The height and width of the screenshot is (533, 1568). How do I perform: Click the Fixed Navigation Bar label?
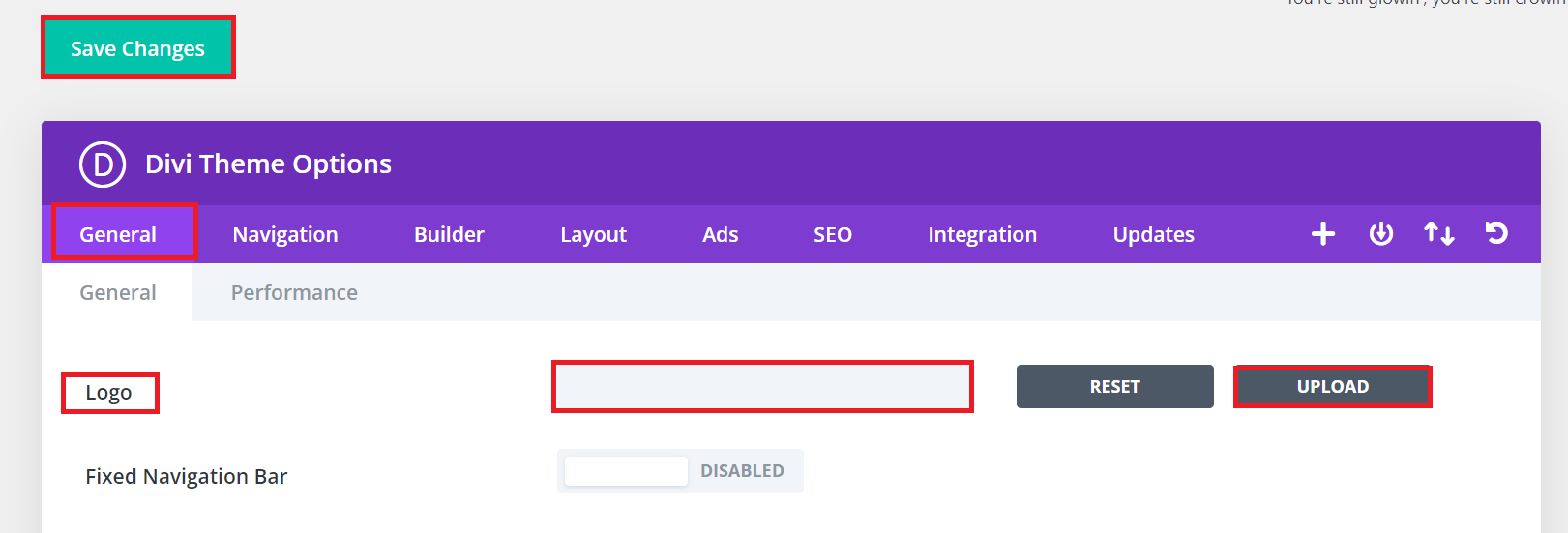[187, 476]
